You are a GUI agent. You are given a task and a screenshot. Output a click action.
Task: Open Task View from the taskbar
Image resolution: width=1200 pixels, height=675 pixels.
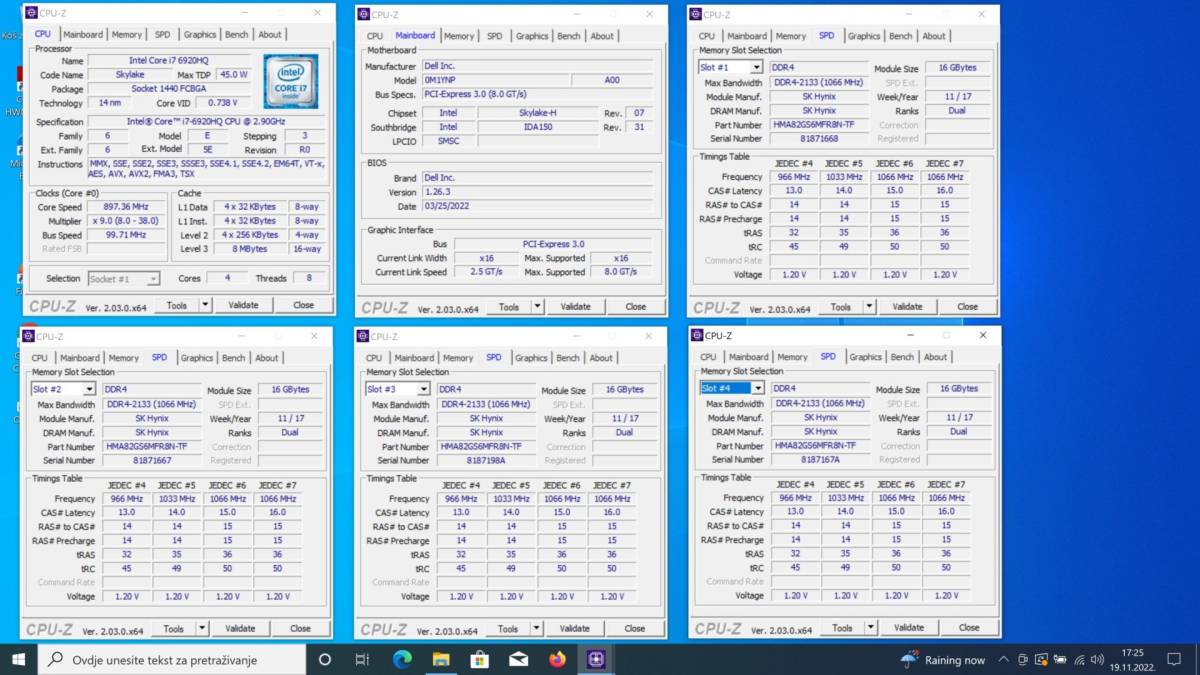(x=362, y=660)
